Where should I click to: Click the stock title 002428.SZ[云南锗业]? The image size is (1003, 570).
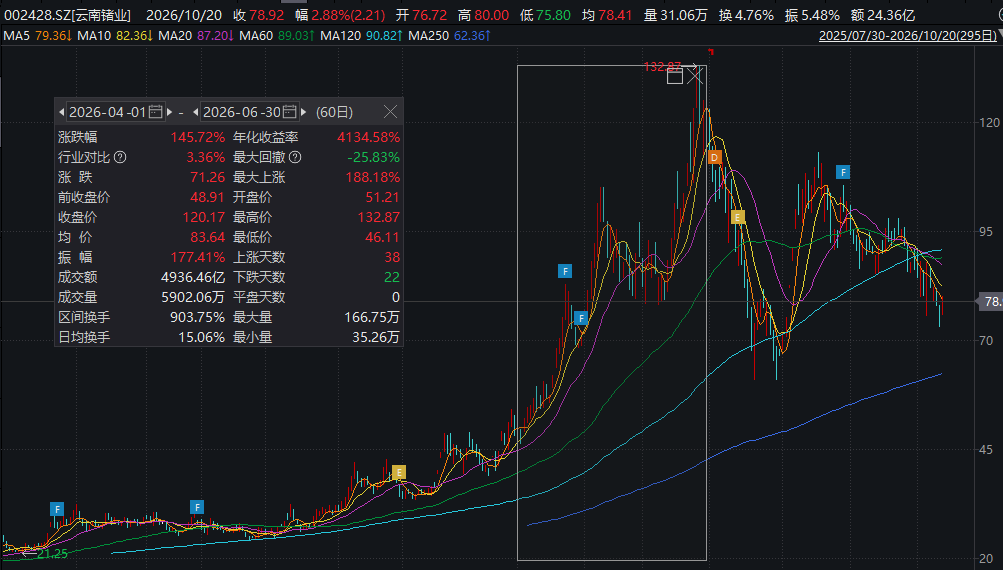pos(67,15)
